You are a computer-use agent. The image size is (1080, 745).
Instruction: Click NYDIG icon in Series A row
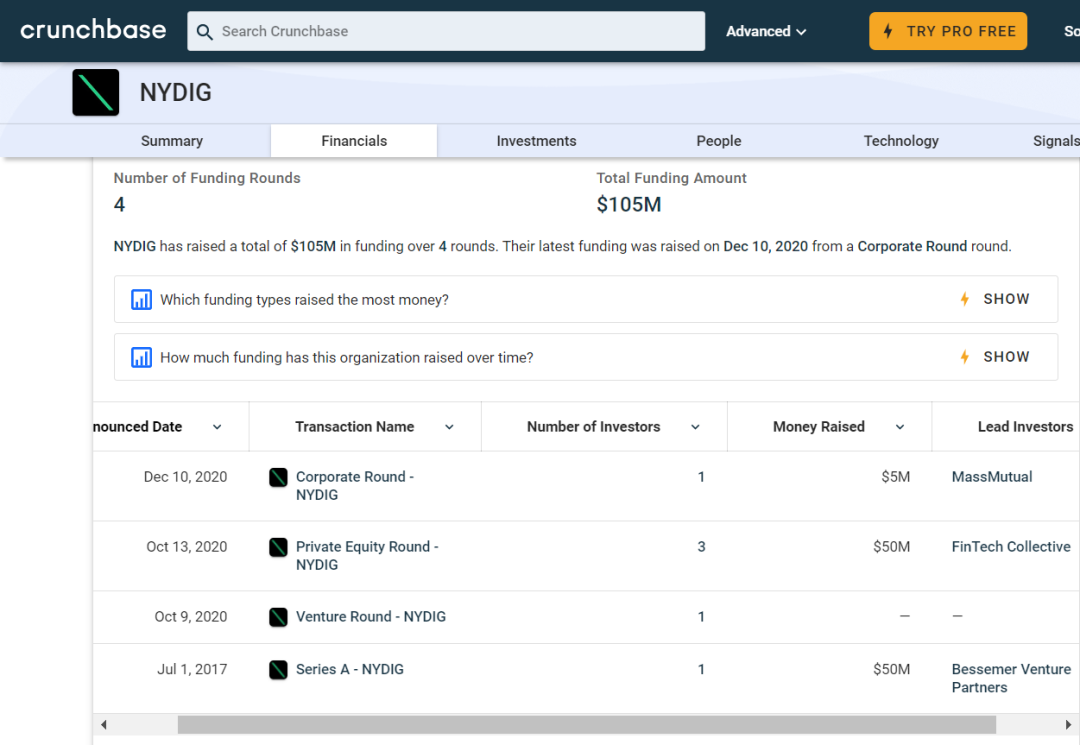point(279,670)
